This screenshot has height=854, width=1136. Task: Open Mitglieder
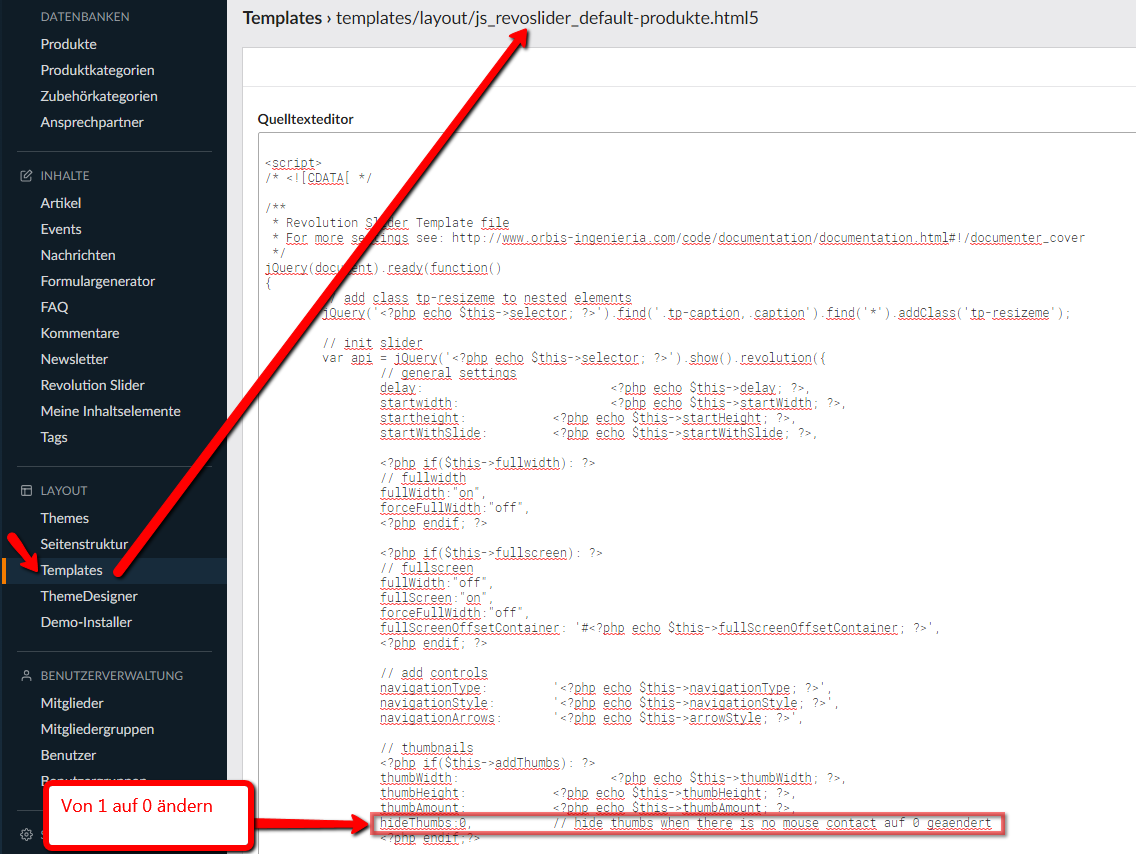point(72,704)
